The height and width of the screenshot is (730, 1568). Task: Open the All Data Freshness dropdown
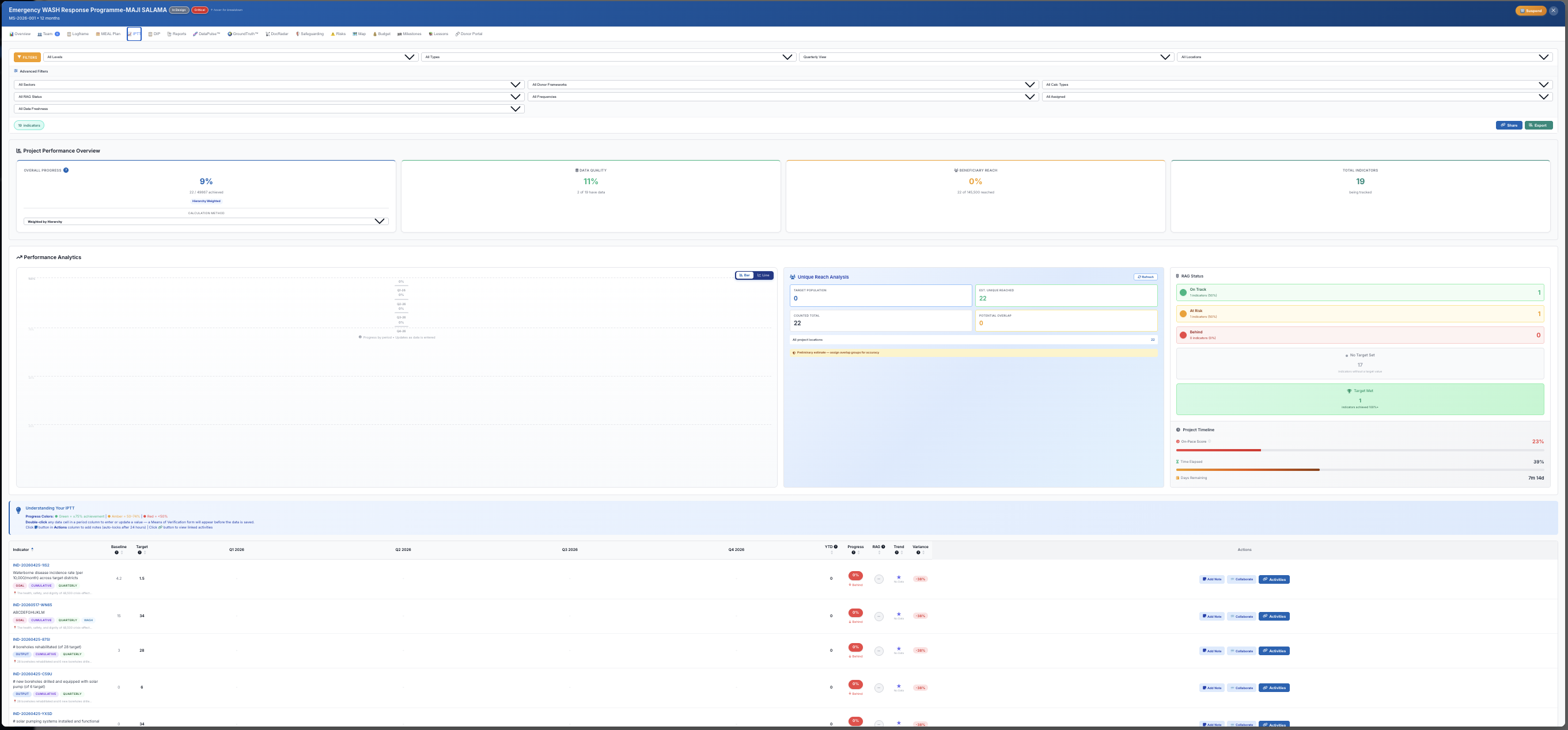pyautogui.click(x=269, y=109)
